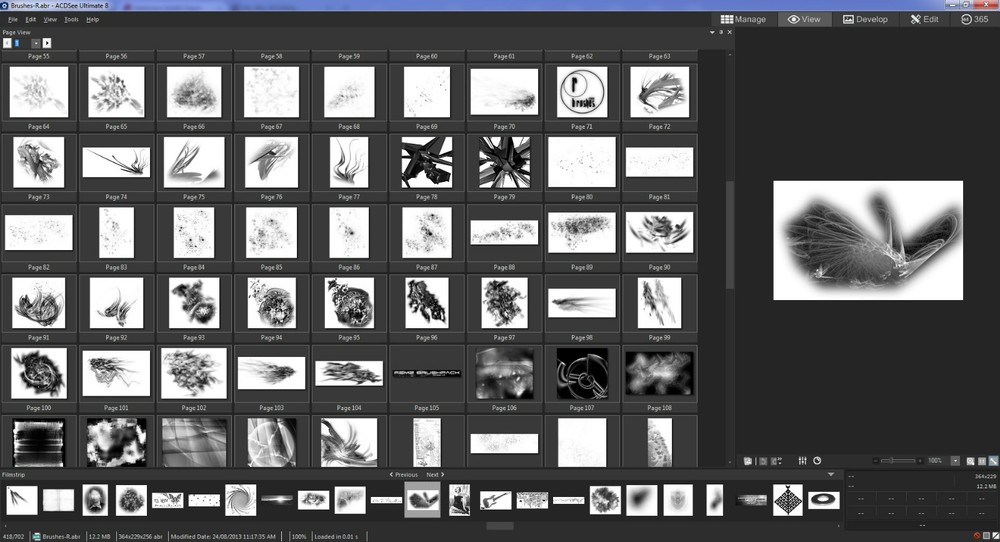Click the rotate left icon

(x=763, y=460)
